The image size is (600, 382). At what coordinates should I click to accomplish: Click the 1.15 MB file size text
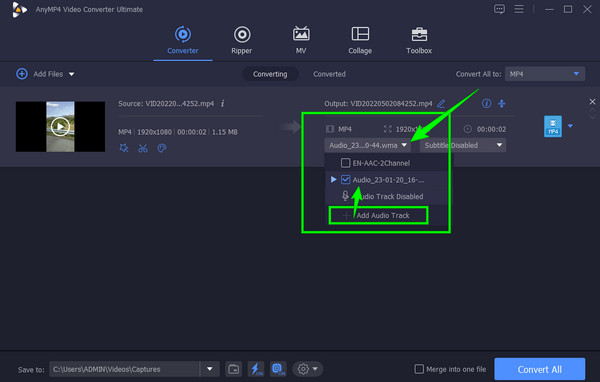225,132
